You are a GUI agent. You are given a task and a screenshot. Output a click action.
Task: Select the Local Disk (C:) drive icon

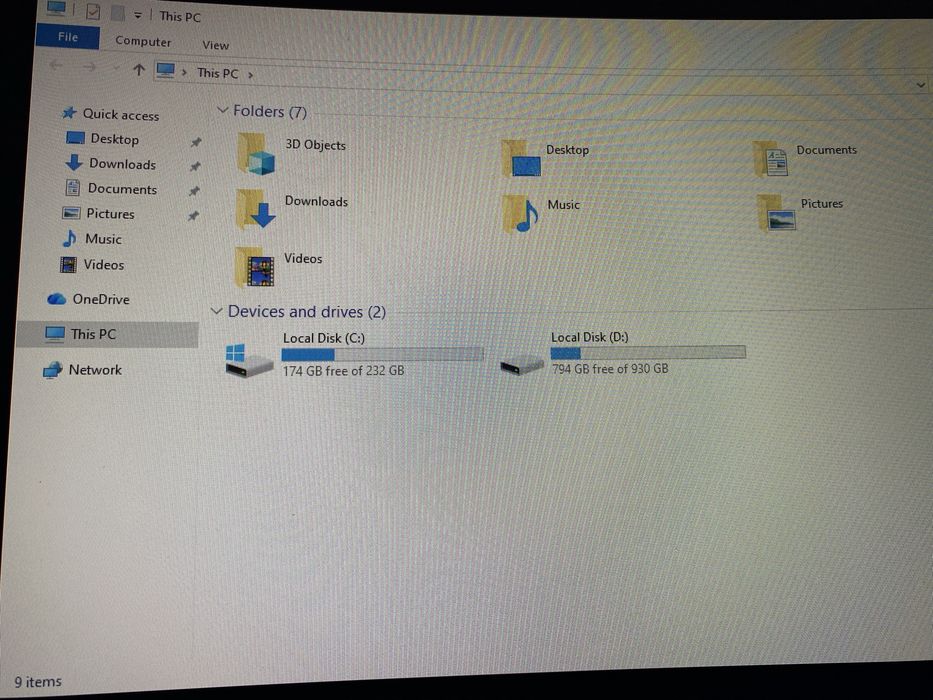point(249,360)
